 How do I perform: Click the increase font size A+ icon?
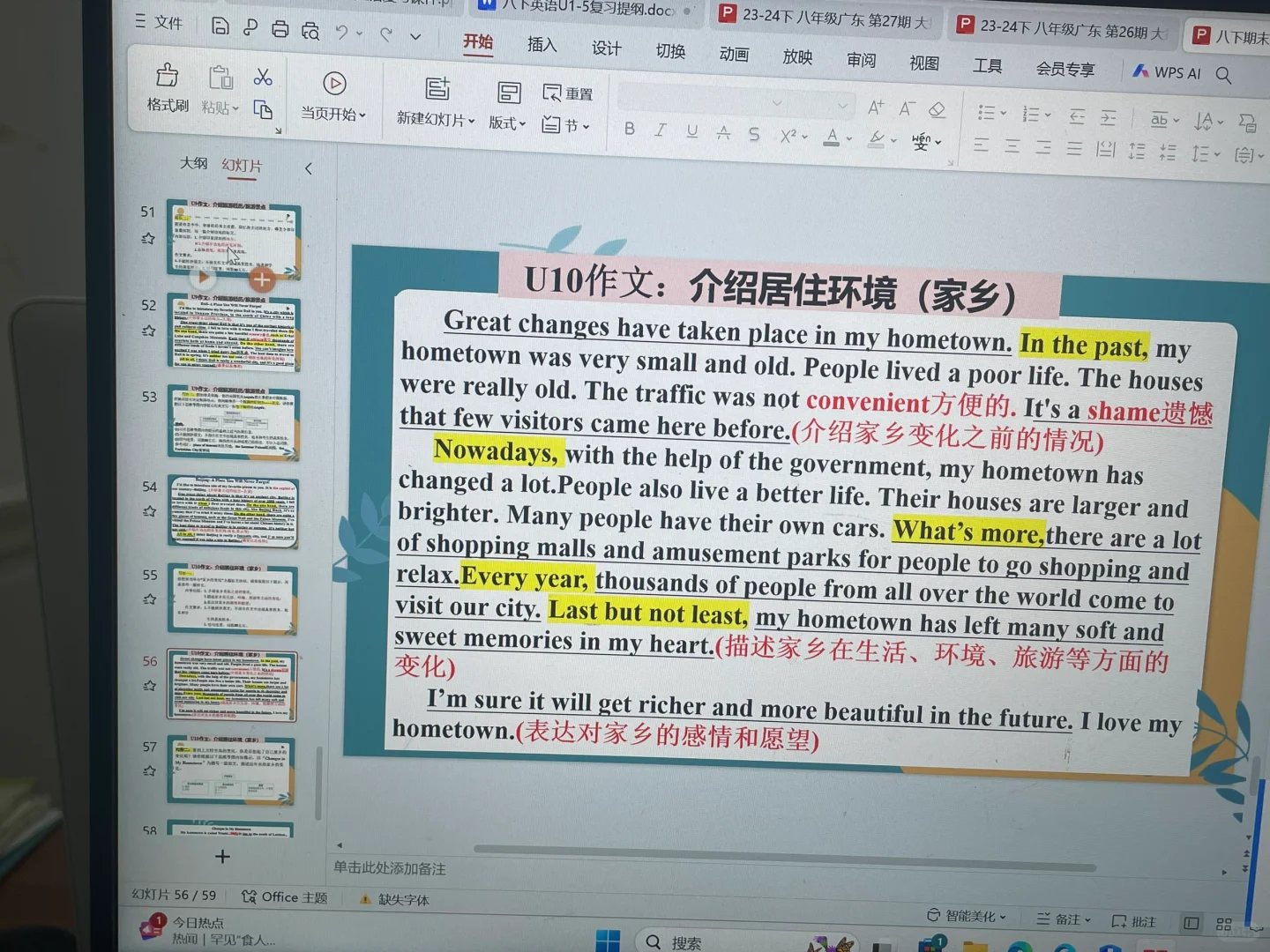tap(875, 108)
